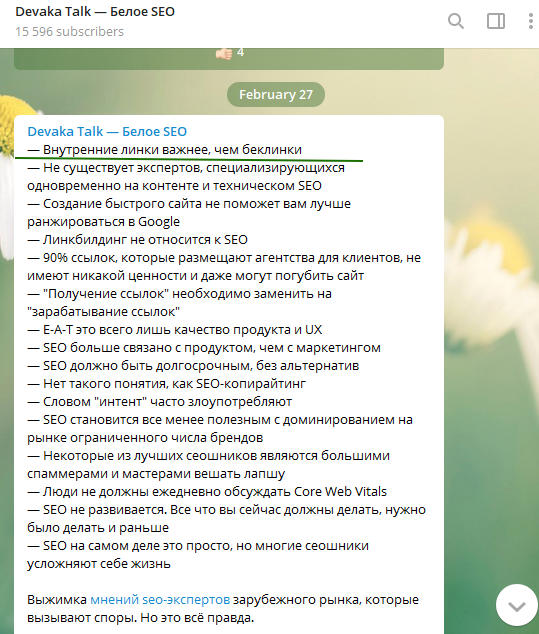
Task: Click 'SEO на самом деле это просто' line
Action: coord(198,546)
